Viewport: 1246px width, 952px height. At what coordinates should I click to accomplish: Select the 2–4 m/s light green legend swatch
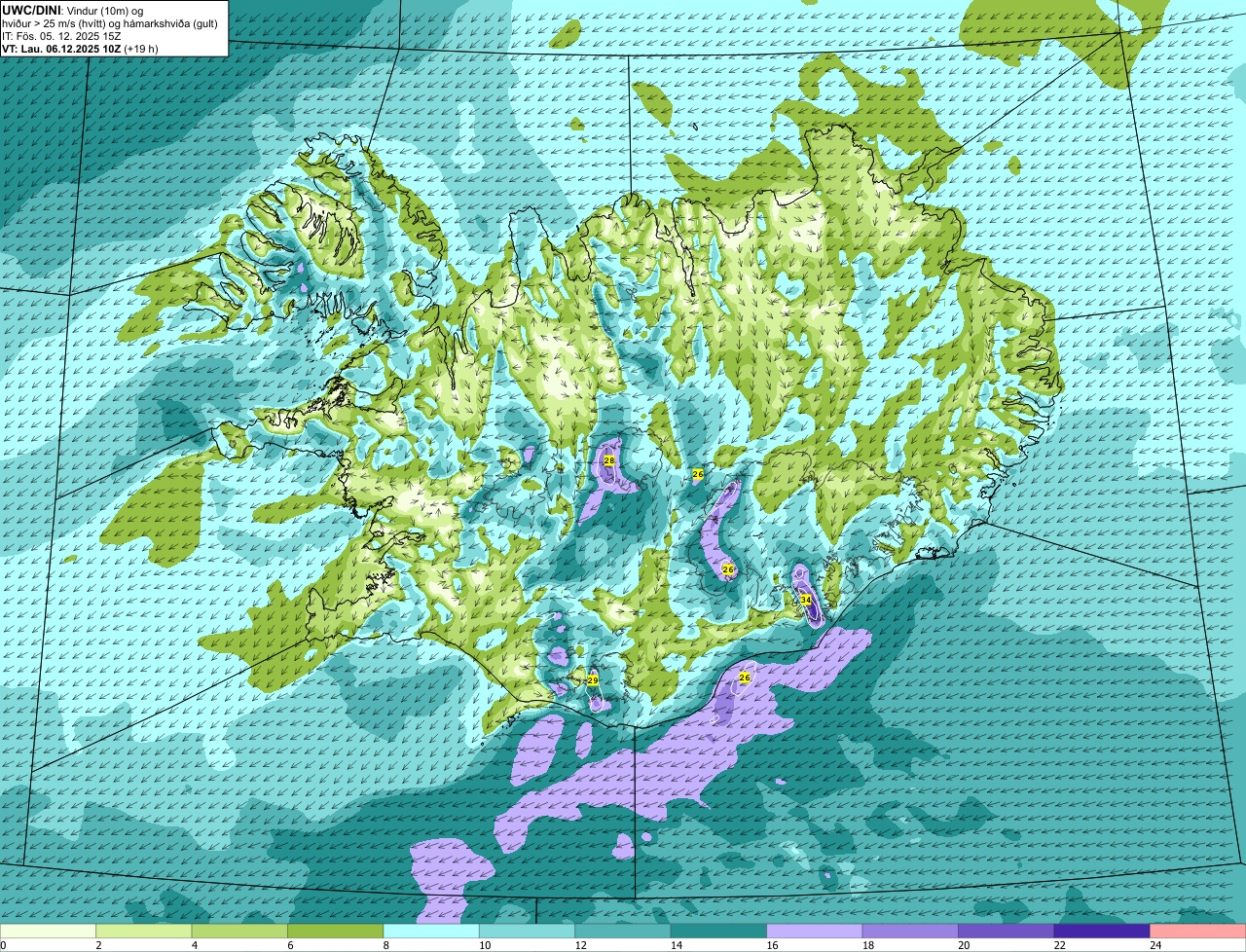(x=145, y=931)
